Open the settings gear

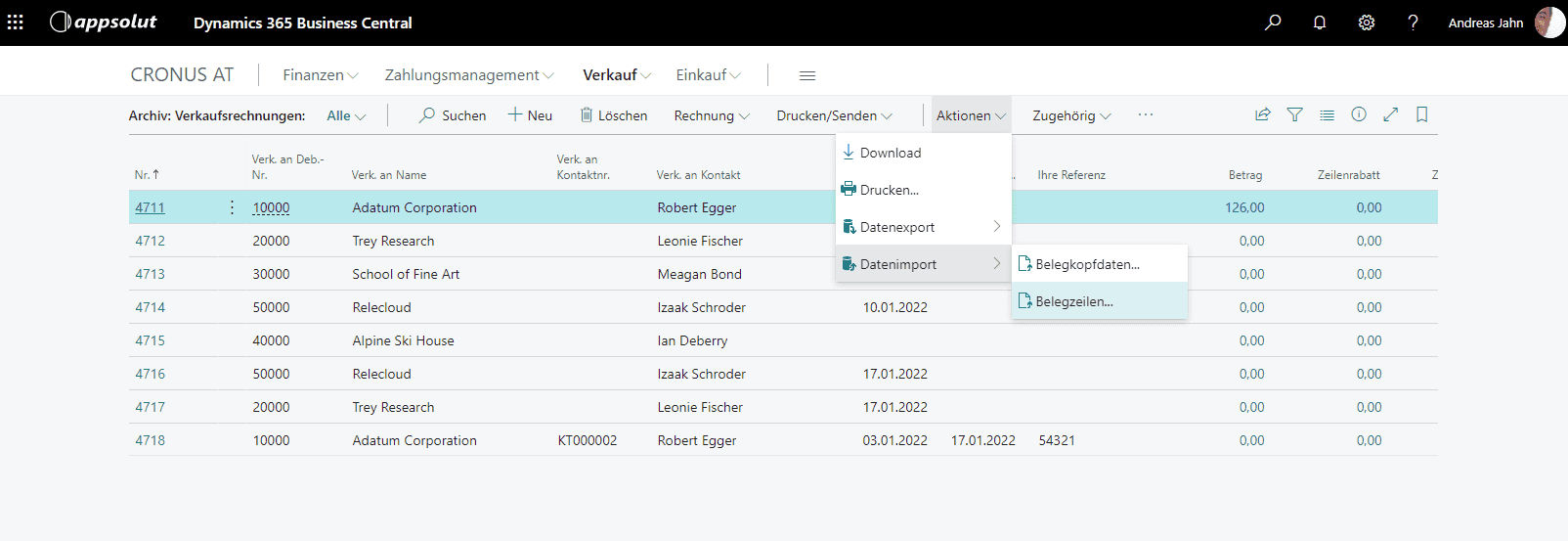click(x=1367, y=23)
